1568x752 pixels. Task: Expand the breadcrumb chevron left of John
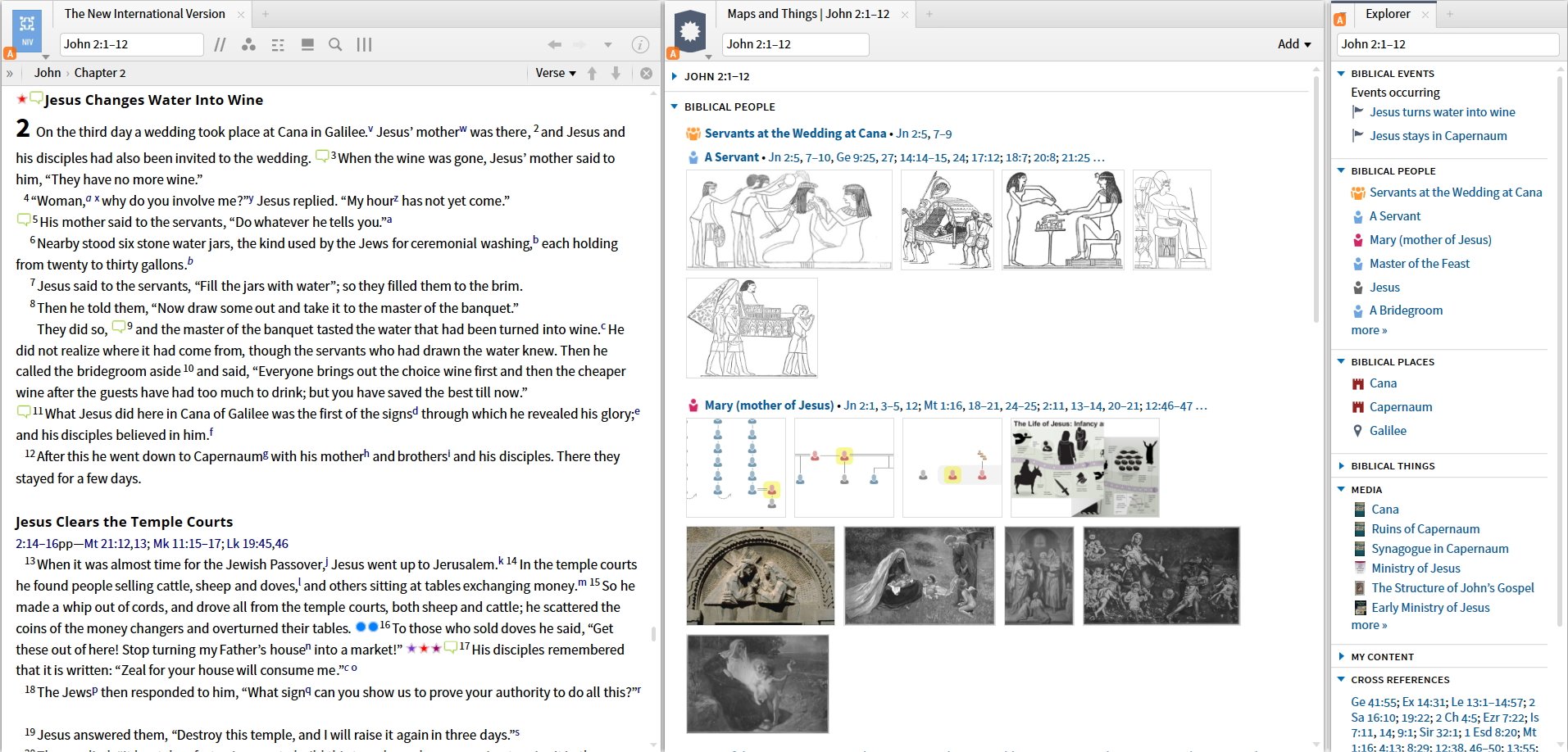(10, 73)
